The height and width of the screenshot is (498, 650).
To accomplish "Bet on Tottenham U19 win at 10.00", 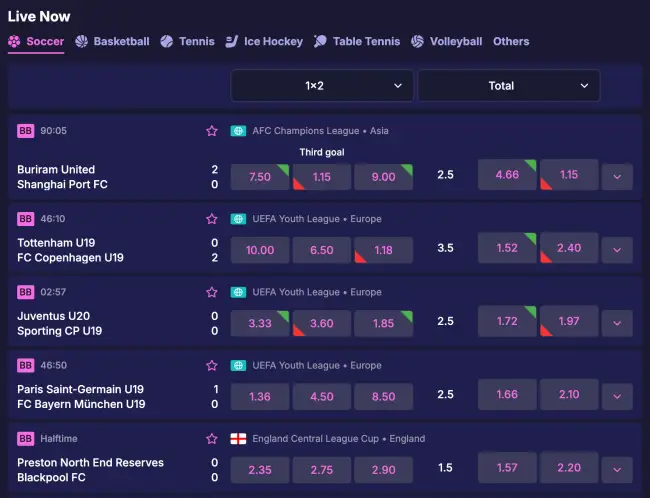I will [260, 250].
